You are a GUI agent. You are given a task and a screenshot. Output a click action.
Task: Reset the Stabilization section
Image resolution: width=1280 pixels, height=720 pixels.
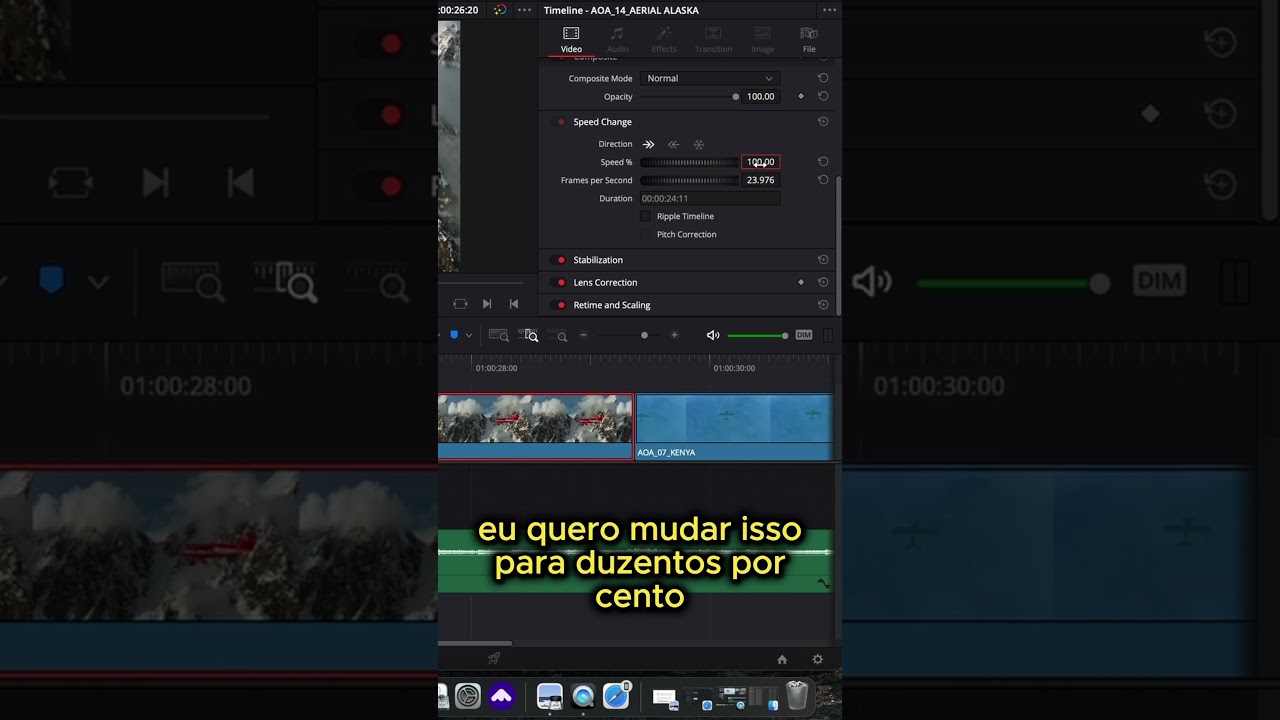point(823,260)
